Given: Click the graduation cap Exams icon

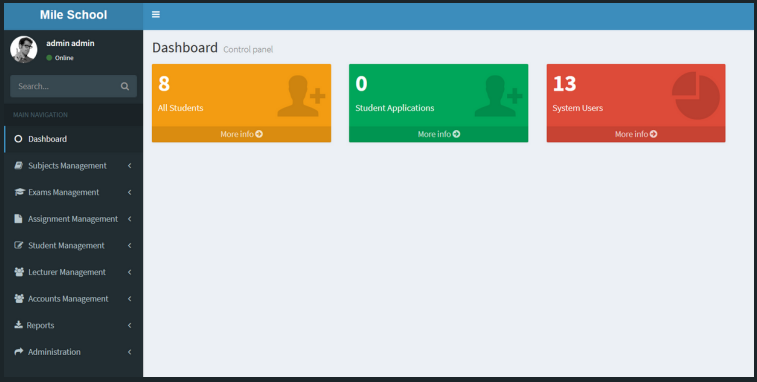Looking at the screenshot, I should tap(19, 192).
